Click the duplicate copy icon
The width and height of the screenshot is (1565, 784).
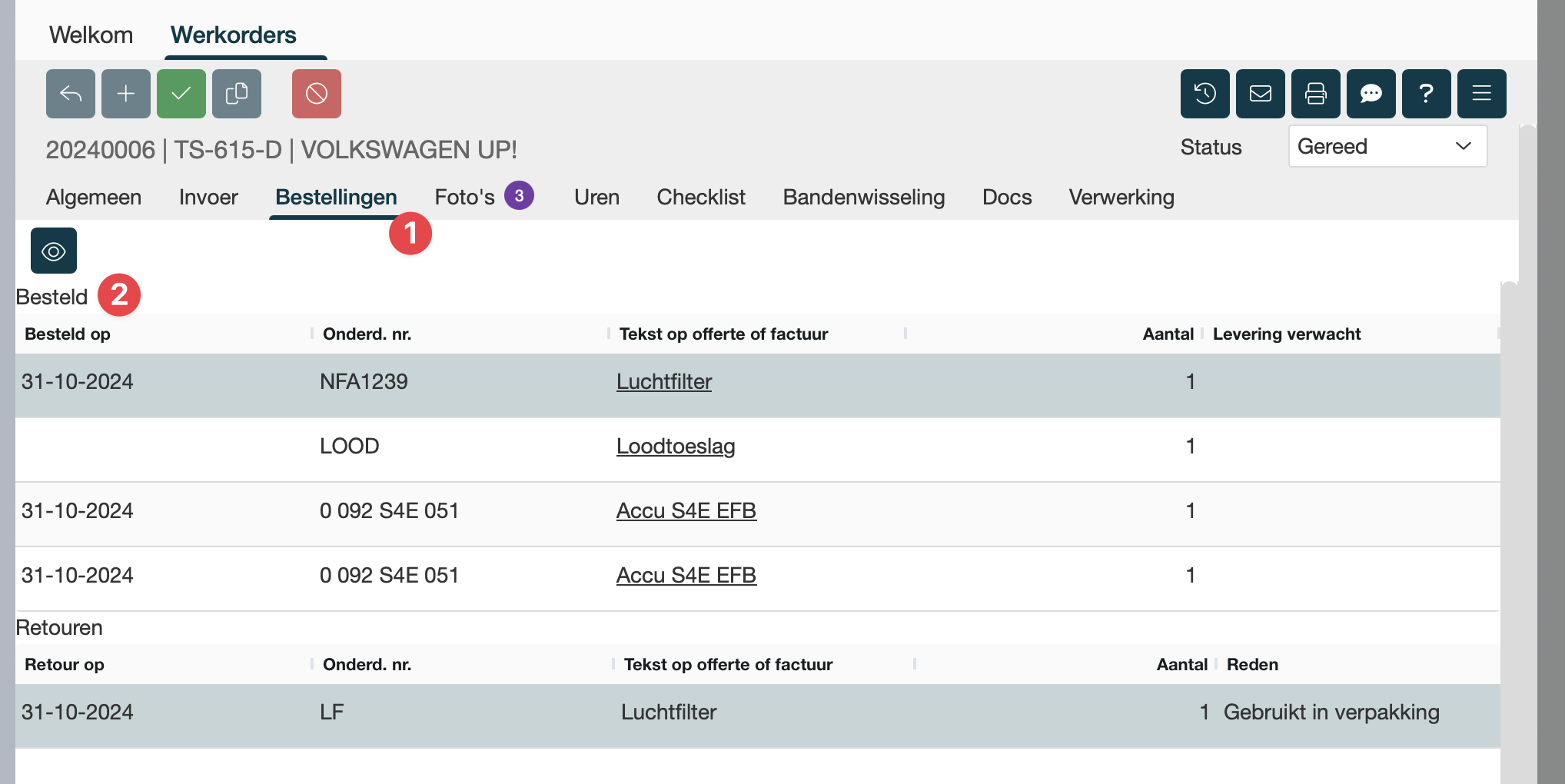(237, 94)
